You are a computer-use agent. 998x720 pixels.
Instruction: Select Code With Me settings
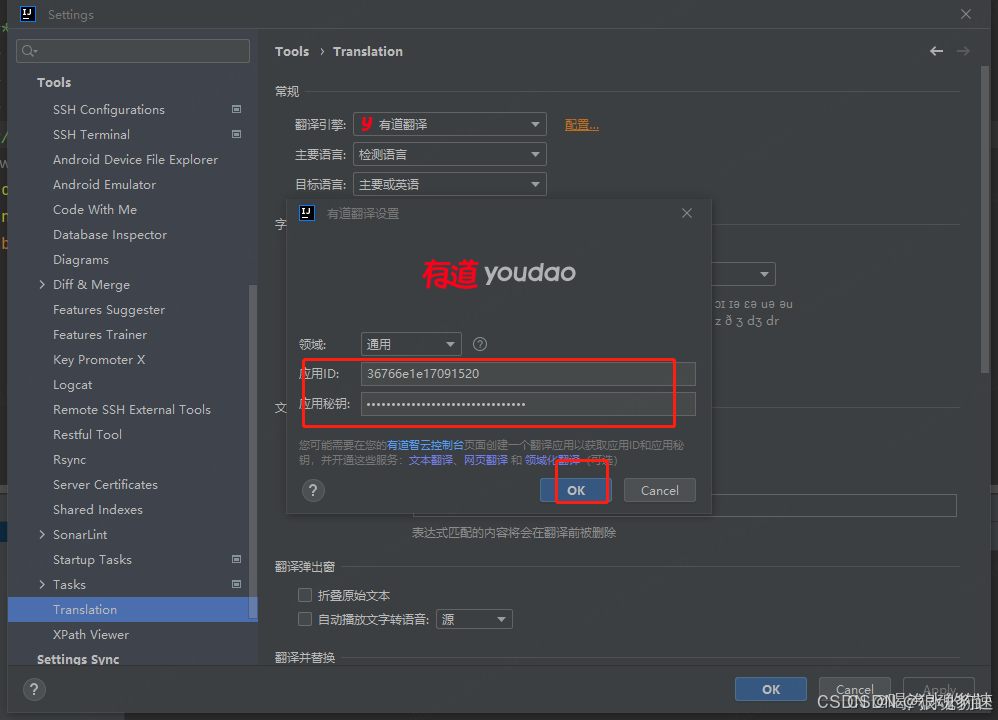(95, 209)
